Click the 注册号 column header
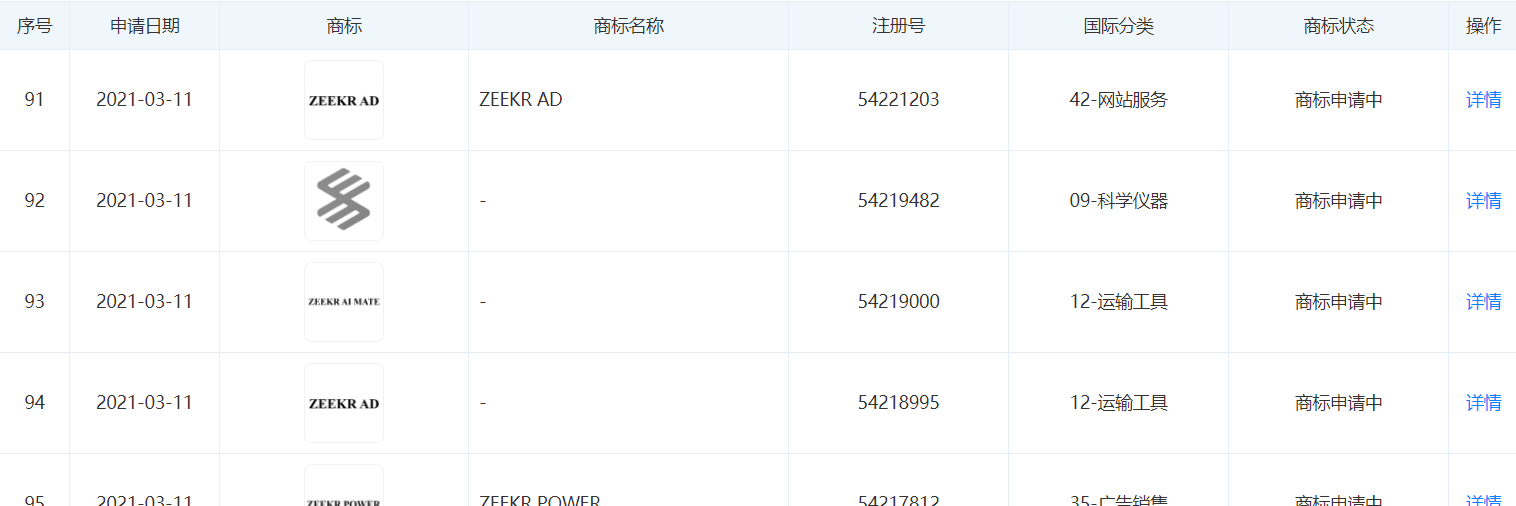 point(899,26)
